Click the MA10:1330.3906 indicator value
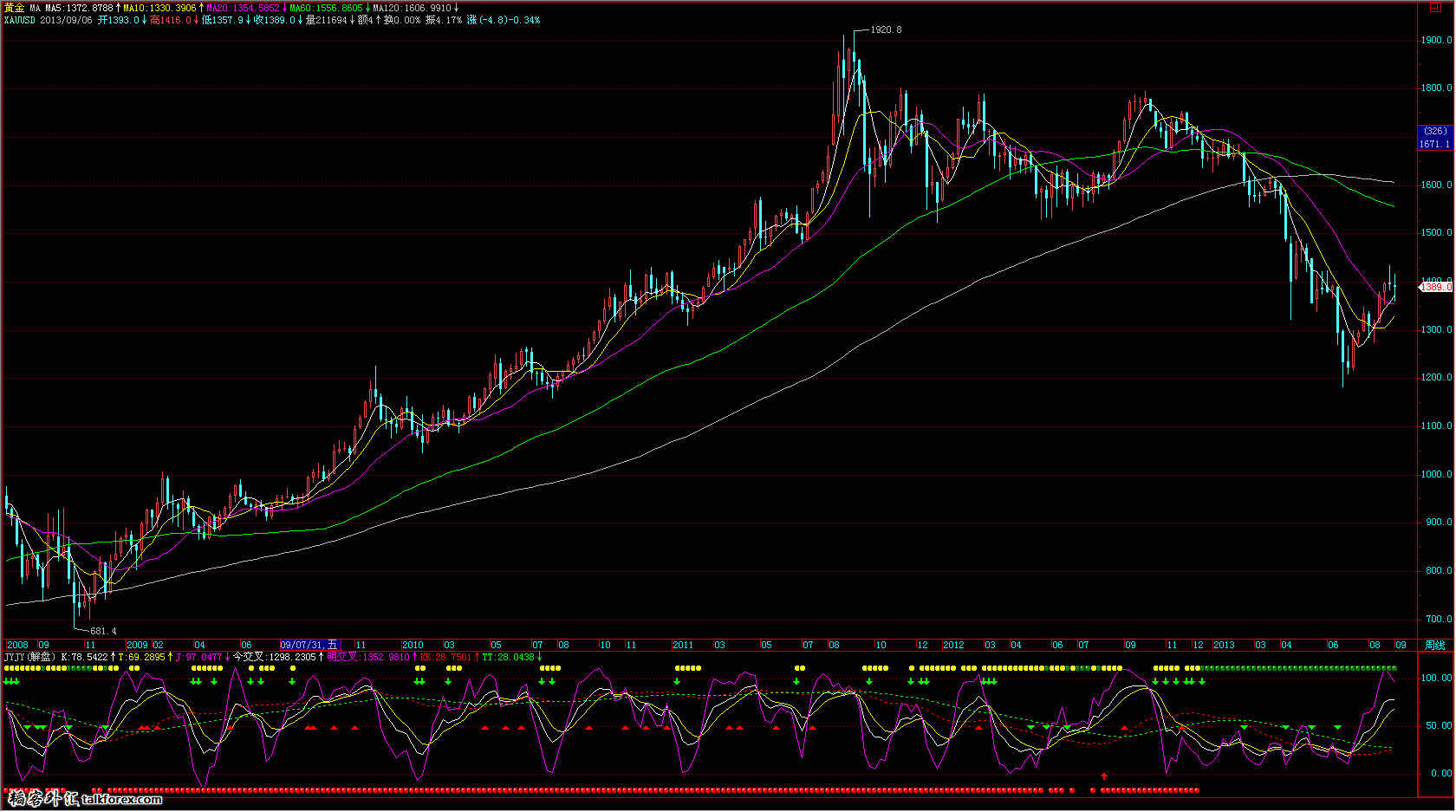1456x812 pixels. click(159, 8)
